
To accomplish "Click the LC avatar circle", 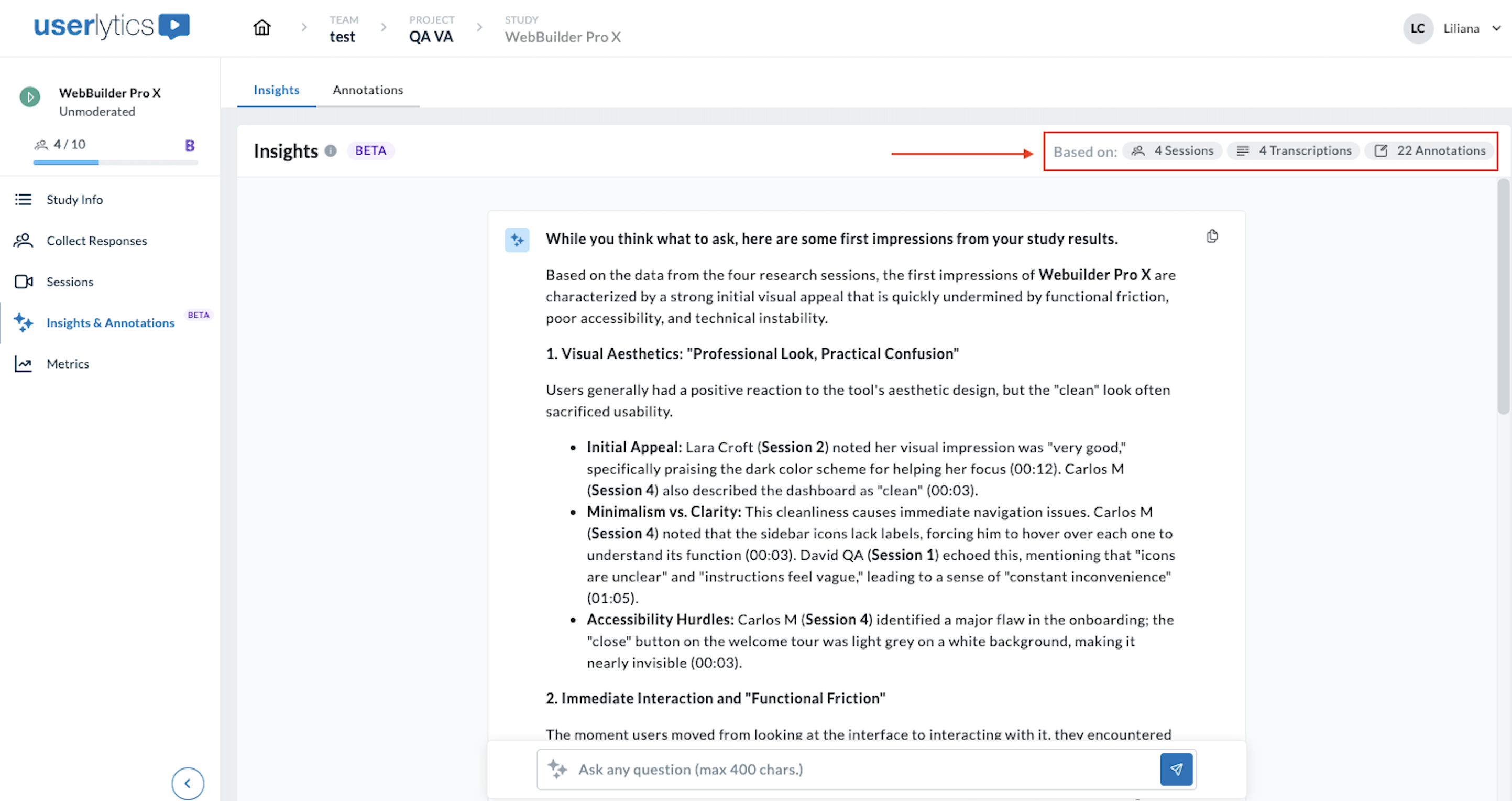I will (1418, 28).
